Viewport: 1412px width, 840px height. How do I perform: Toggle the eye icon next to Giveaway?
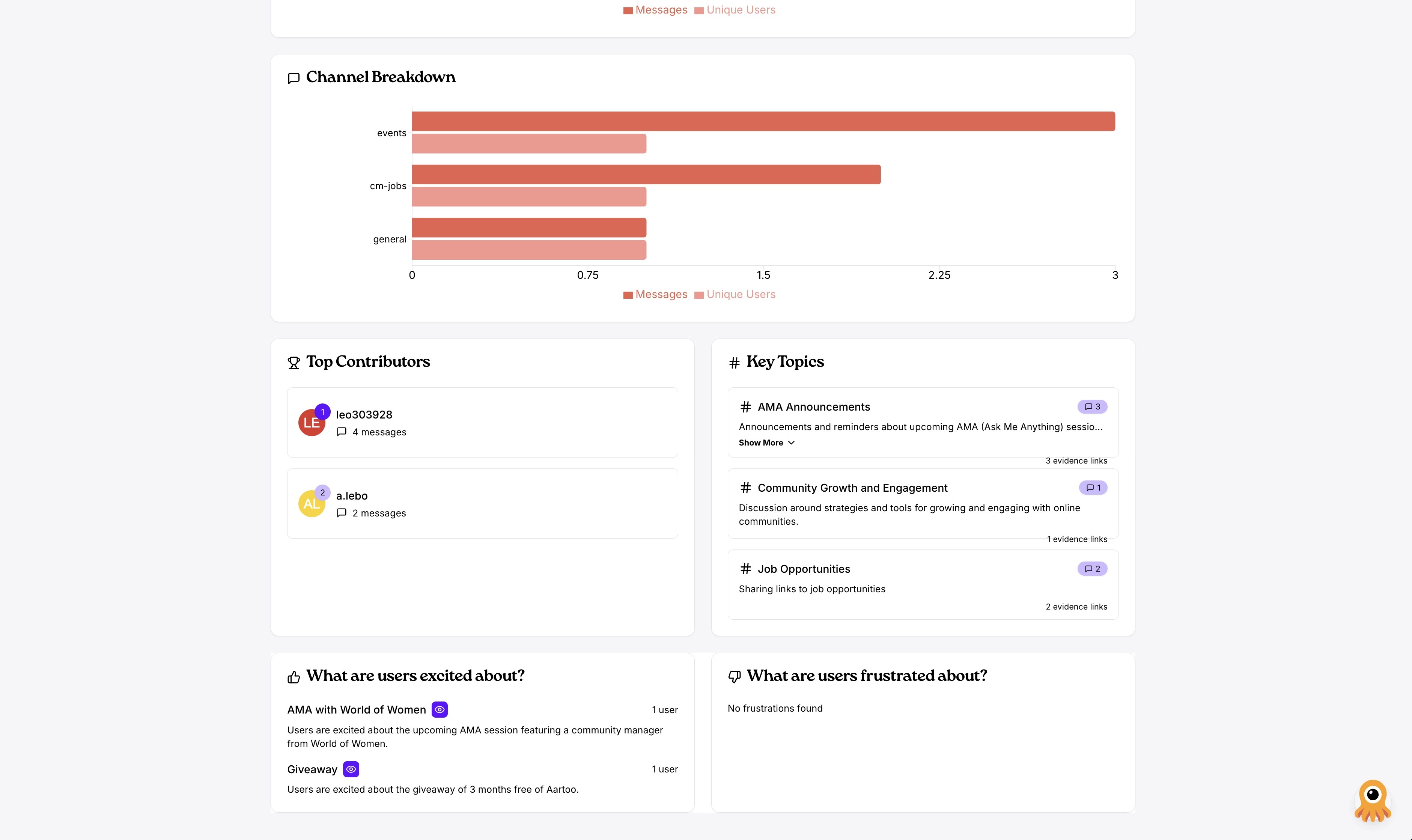coord(351,769)
